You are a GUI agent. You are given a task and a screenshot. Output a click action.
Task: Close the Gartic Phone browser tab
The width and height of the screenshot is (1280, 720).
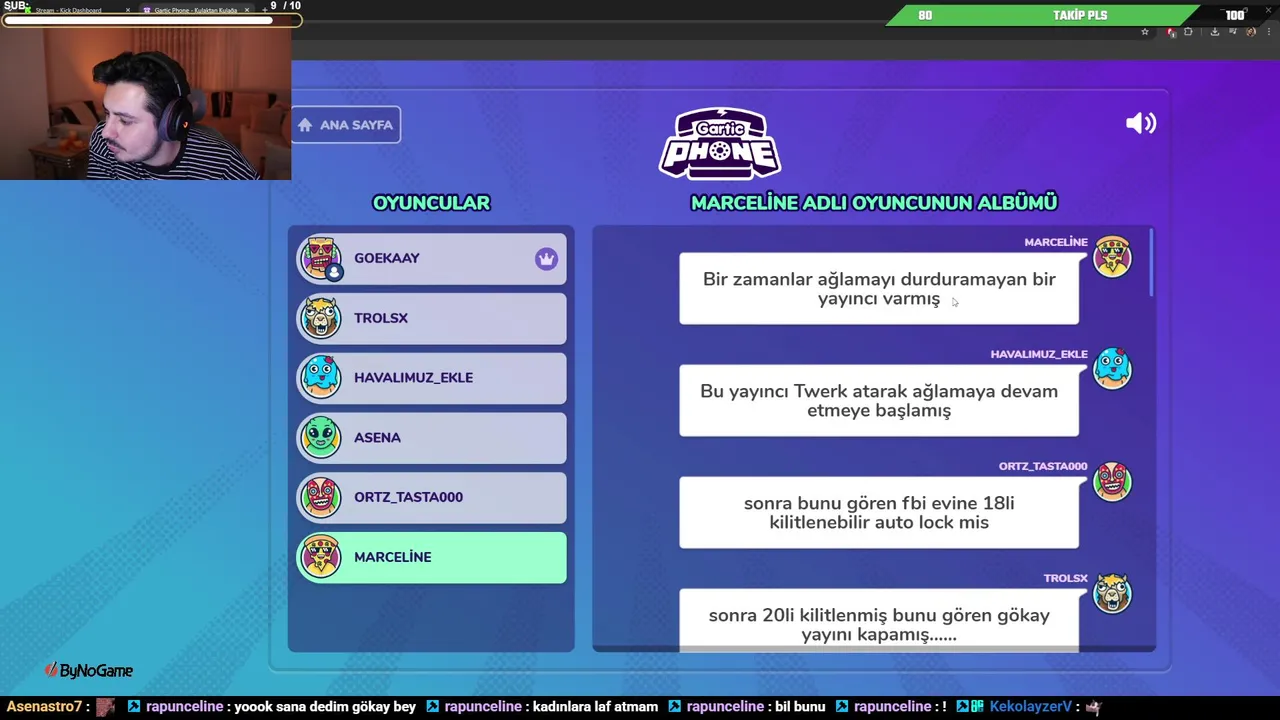[x=246, y=10]
